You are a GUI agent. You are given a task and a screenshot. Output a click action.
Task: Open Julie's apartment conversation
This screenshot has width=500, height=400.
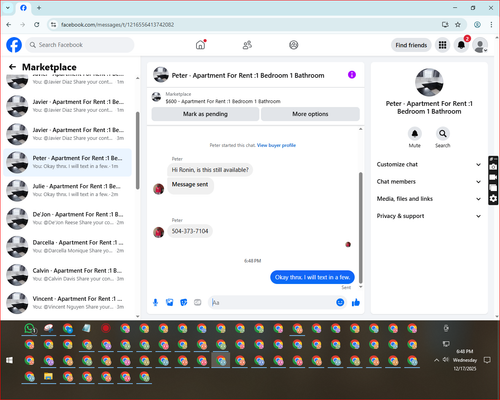tap(68, 190)
